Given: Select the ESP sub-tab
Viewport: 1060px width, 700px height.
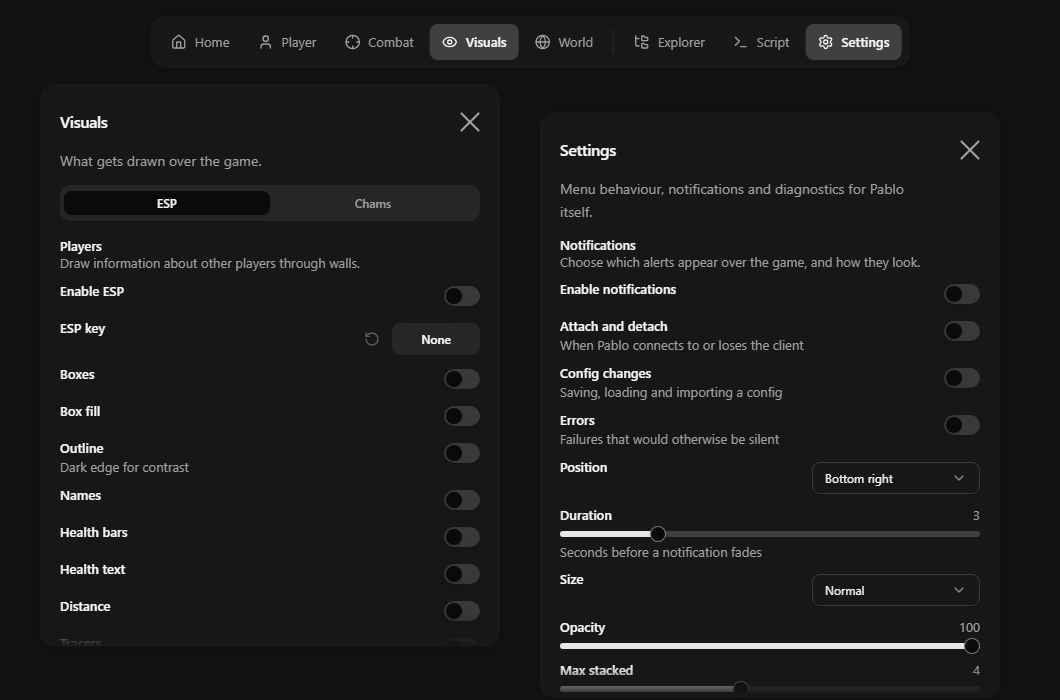Looking at the screenshot, I should click(167, 204).
